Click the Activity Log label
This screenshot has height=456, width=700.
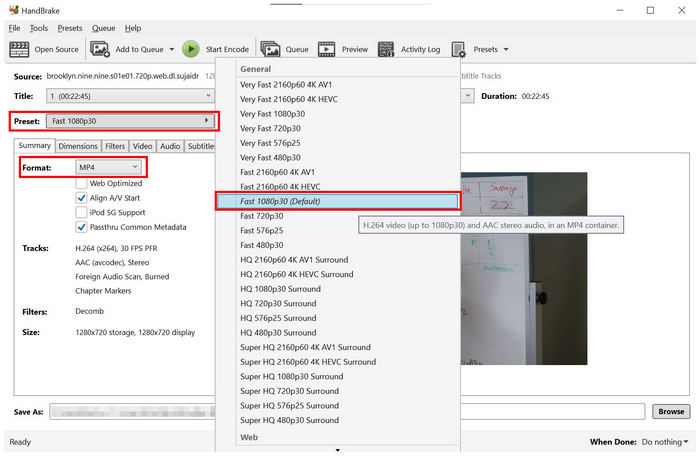pos(420,50)
